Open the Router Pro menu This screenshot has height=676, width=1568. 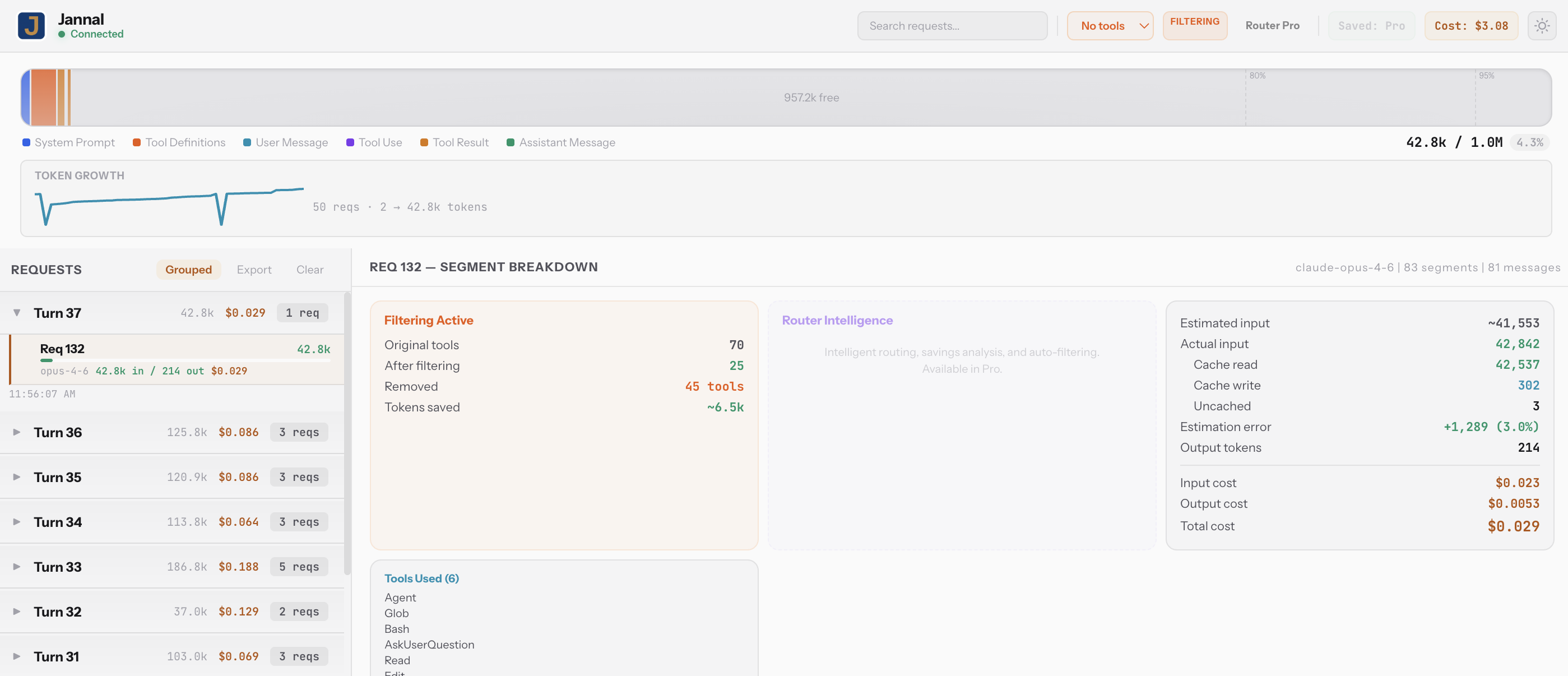click(x=1272, y=26)
